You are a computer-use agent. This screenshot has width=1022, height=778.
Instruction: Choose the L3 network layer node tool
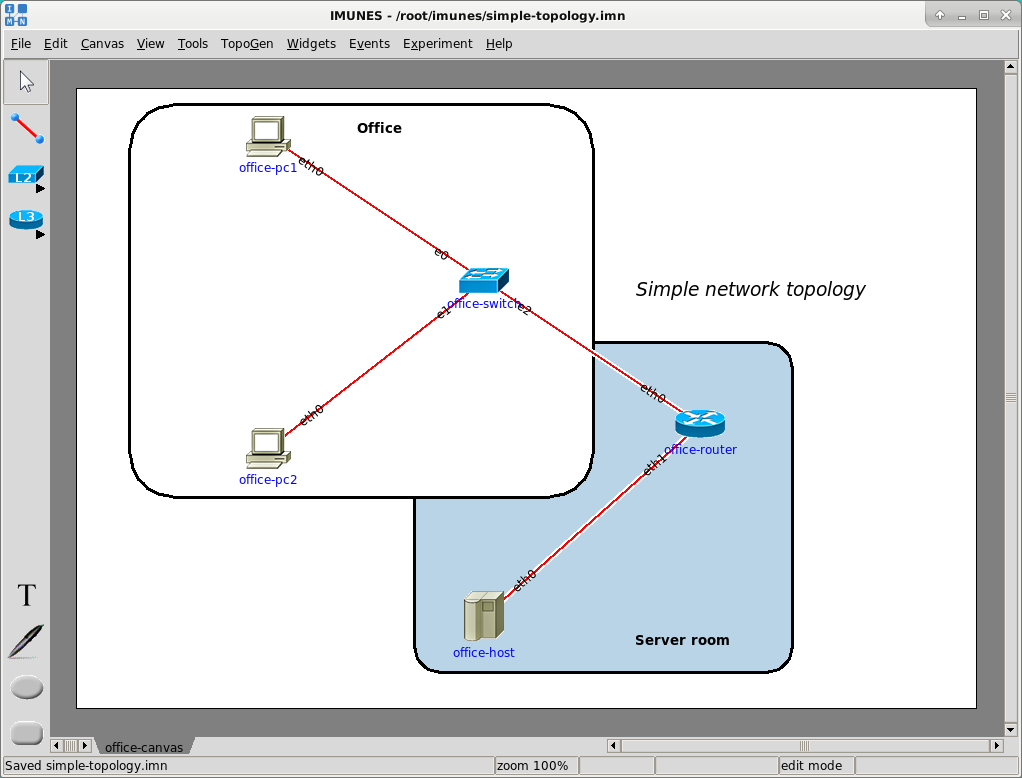26,219
